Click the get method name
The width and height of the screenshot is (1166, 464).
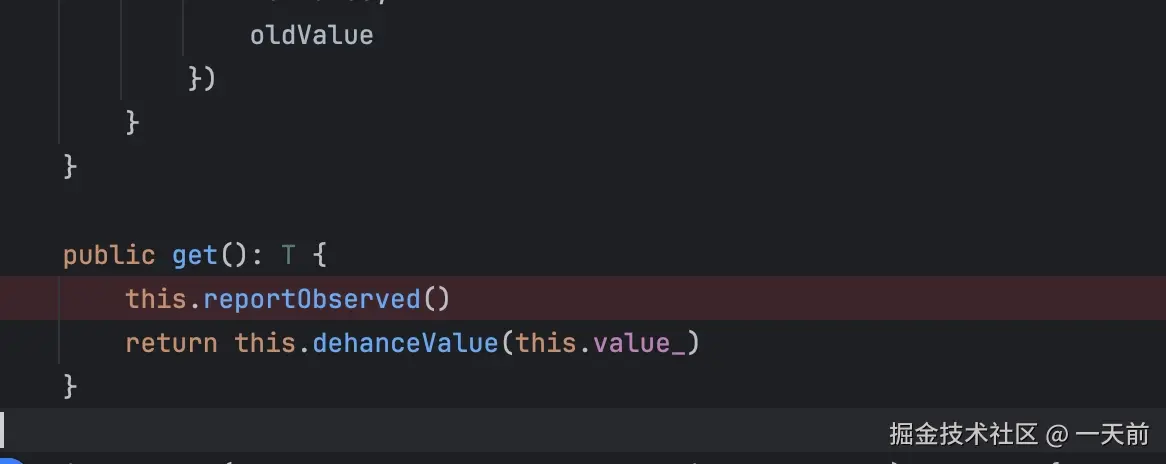click(195, 255)
